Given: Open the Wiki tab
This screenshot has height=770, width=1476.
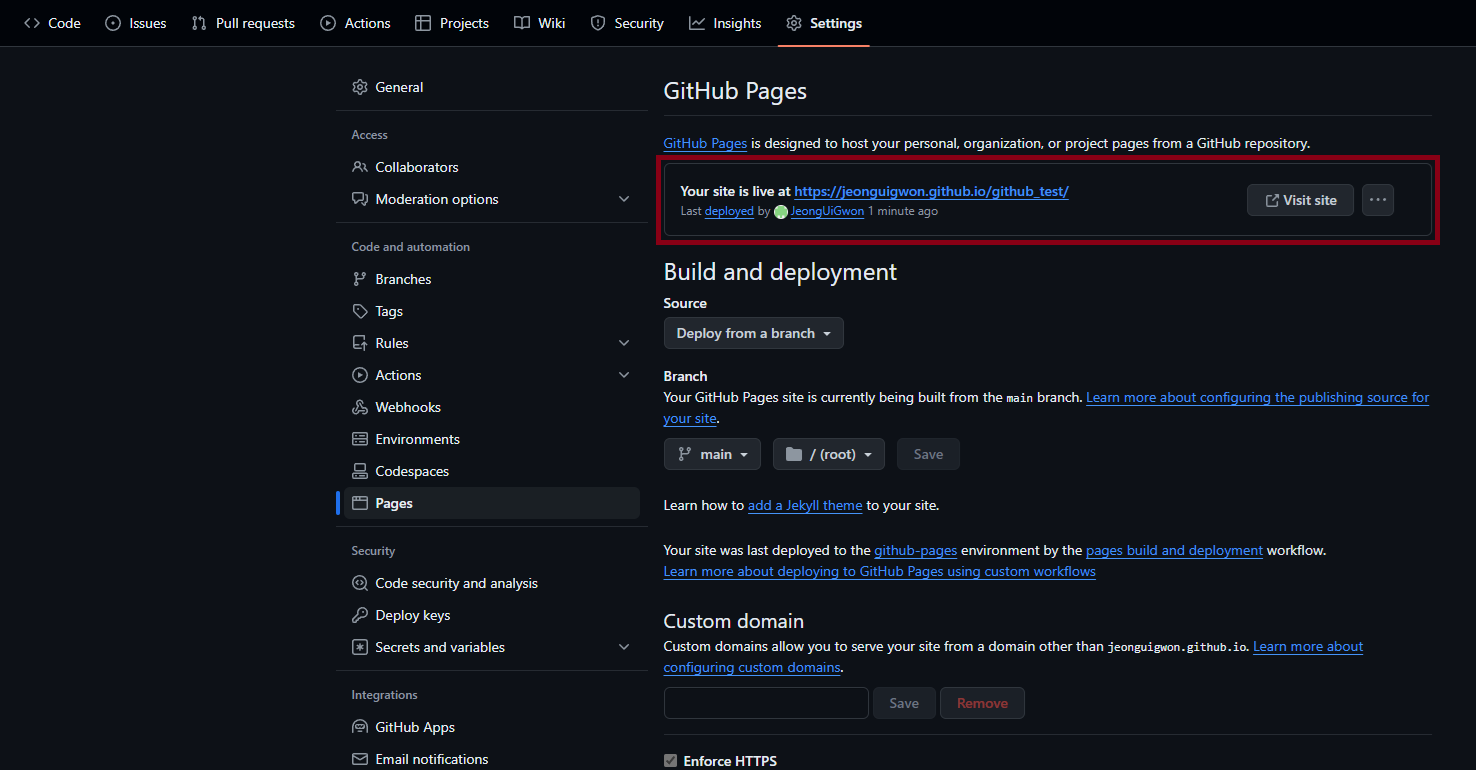Looking at the screenshot, I should 540,23.
